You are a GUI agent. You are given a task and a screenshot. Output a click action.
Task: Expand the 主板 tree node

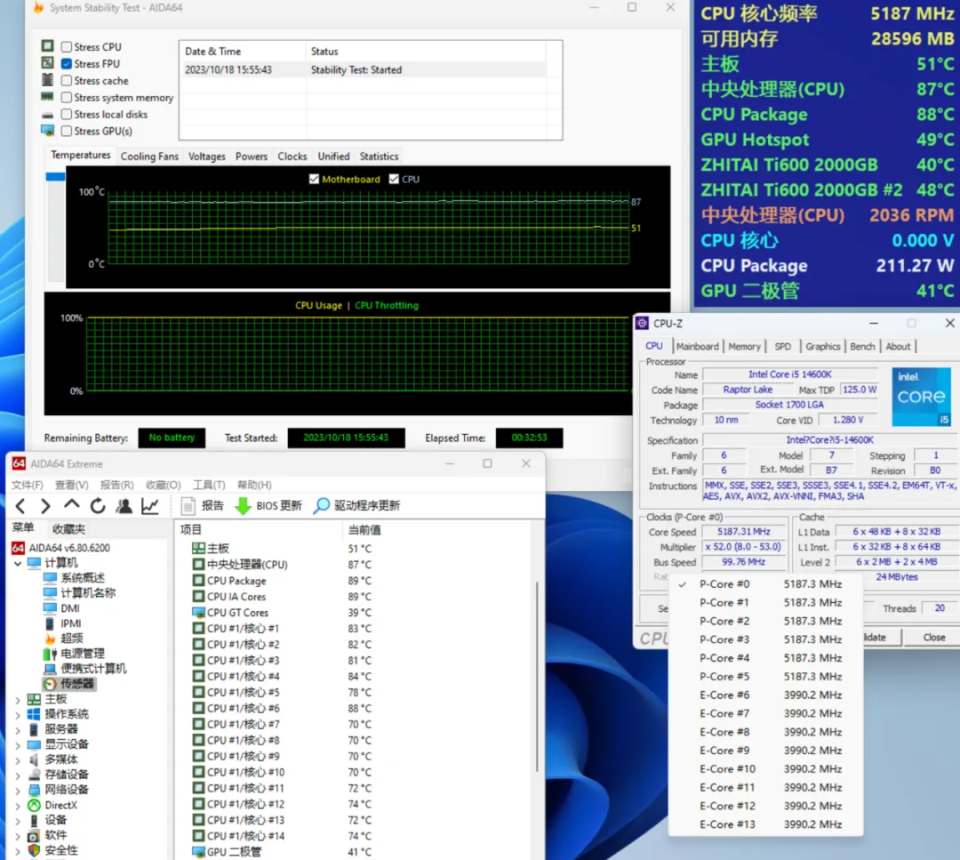tap(18, 699)
